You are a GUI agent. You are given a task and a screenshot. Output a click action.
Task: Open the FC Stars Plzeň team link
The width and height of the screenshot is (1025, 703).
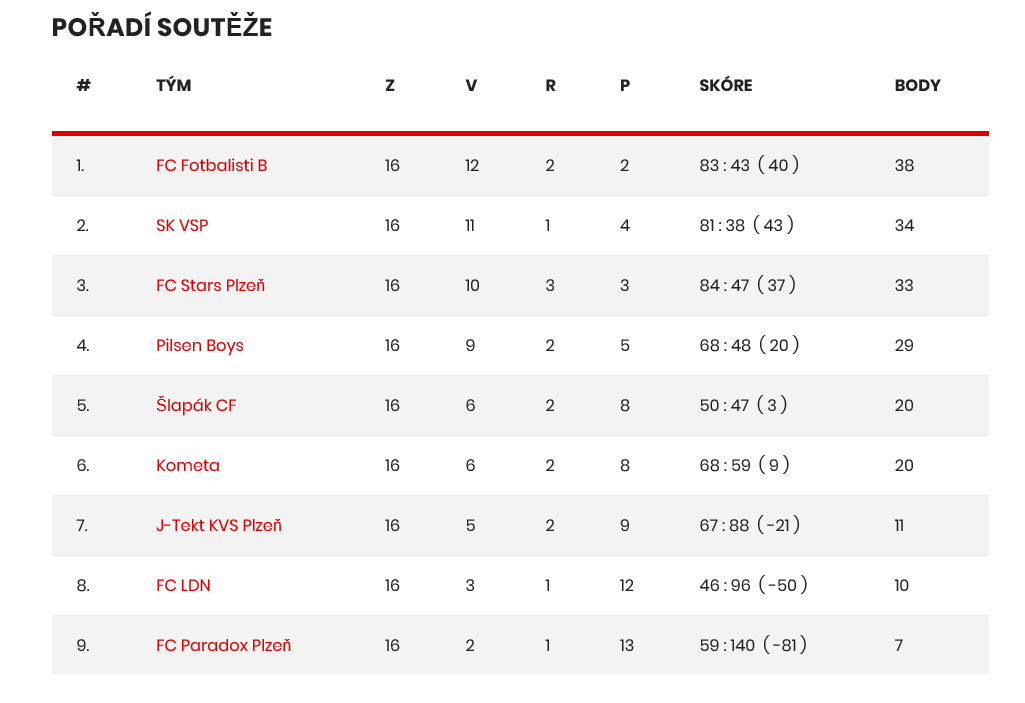[210, 286]
